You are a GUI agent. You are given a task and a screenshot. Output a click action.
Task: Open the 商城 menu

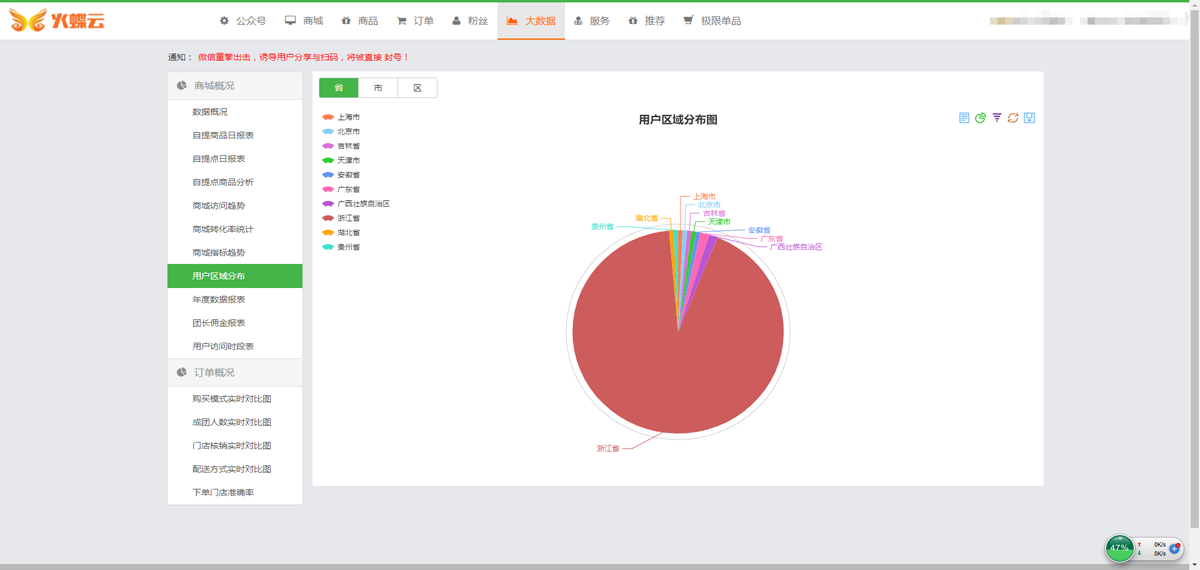[304, 21]
